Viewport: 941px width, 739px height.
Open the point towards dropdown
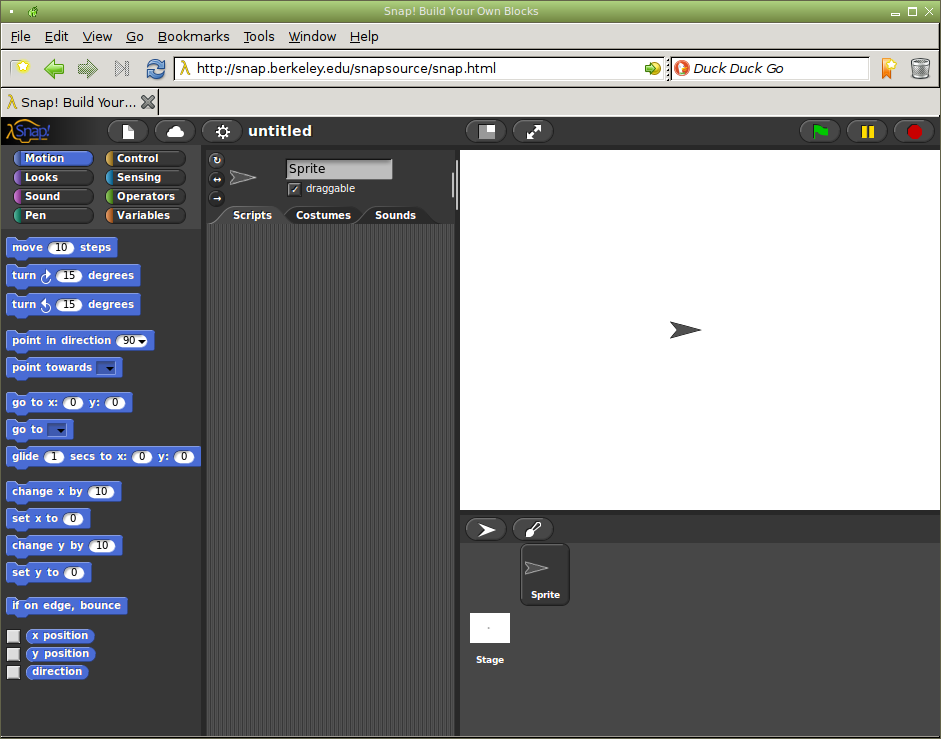pyautogui.click(x=106, y=368)
